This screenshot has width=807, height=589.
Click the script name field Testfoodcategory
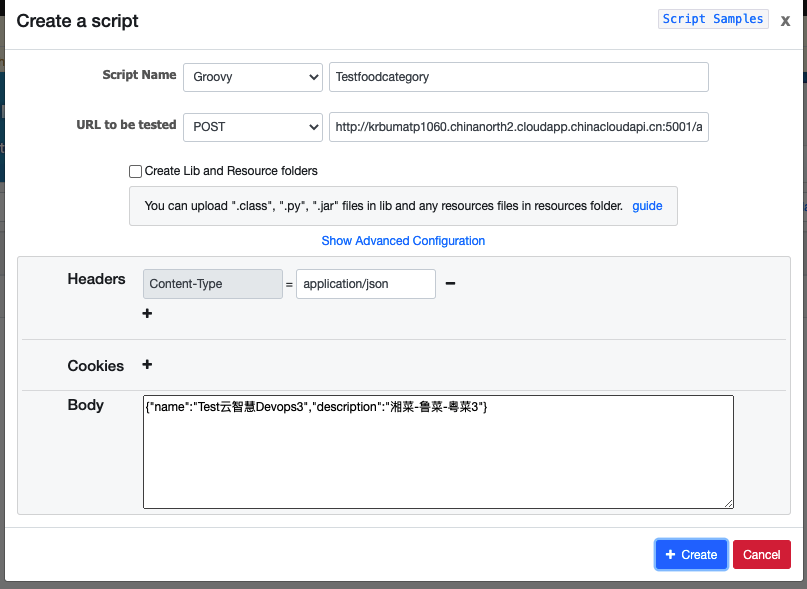[518, 77]
